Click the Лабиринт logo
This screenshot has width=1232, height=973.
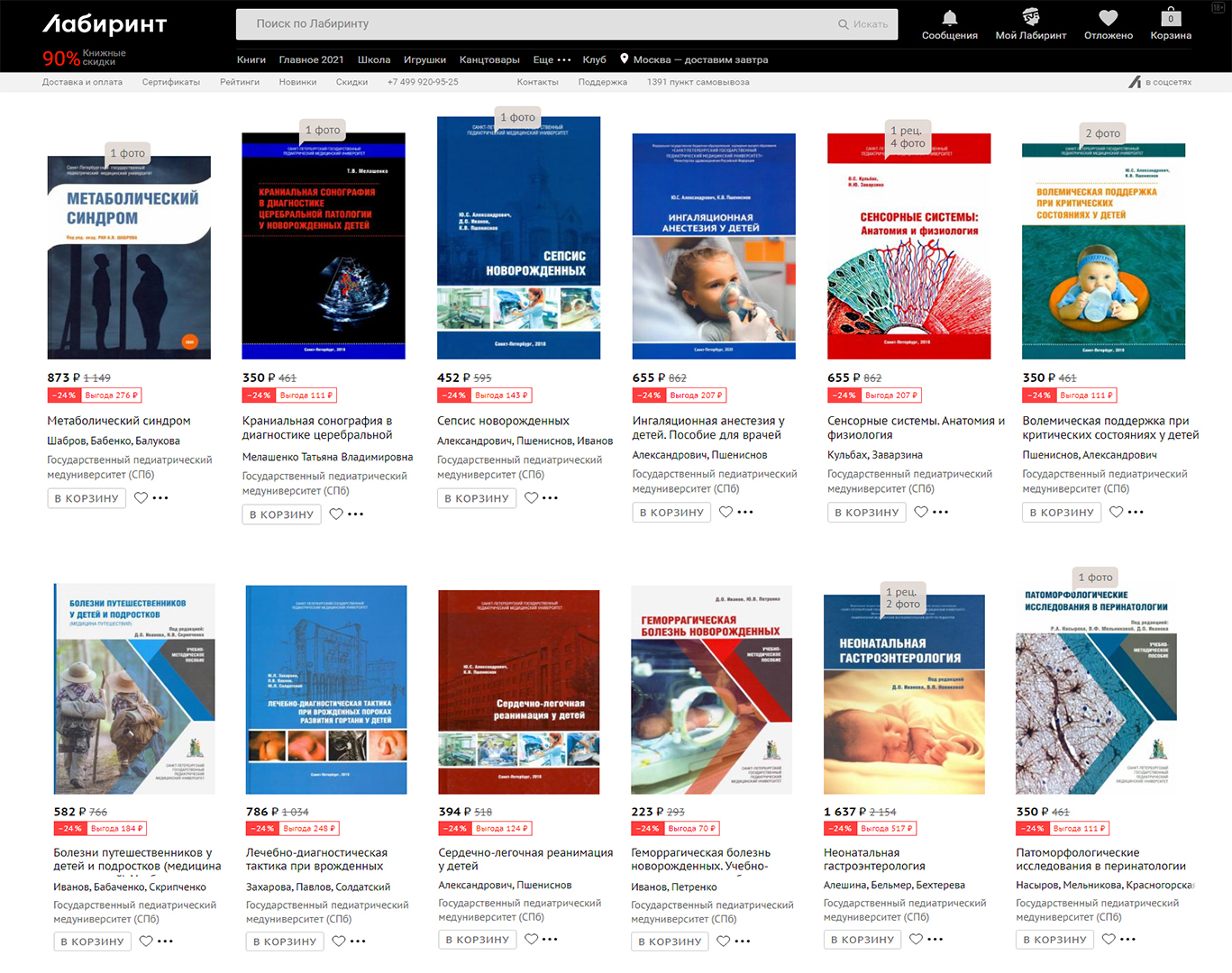tap(105, 24)
